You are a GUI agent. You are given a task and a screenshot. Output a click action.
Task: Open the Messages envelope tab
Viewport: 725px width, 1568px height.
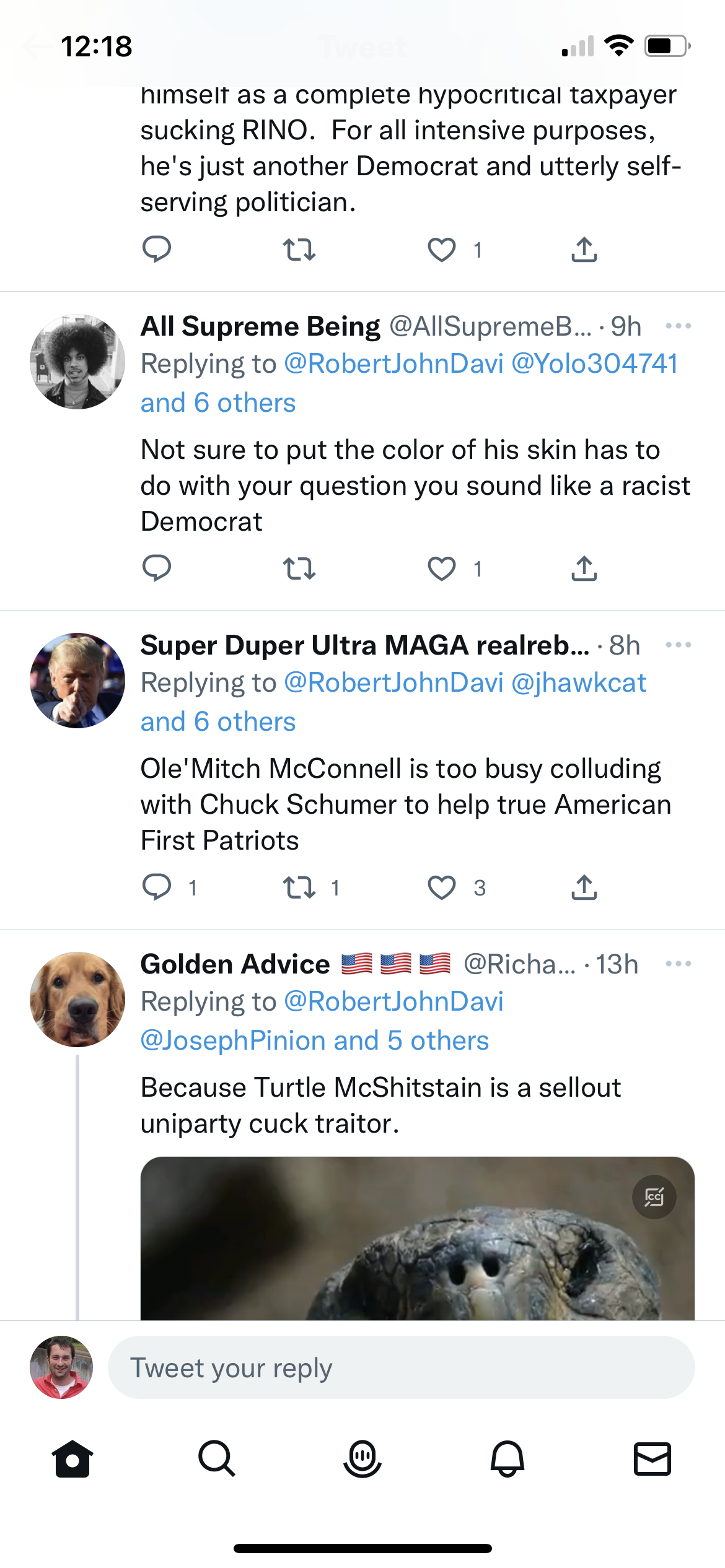(652, 1459)
